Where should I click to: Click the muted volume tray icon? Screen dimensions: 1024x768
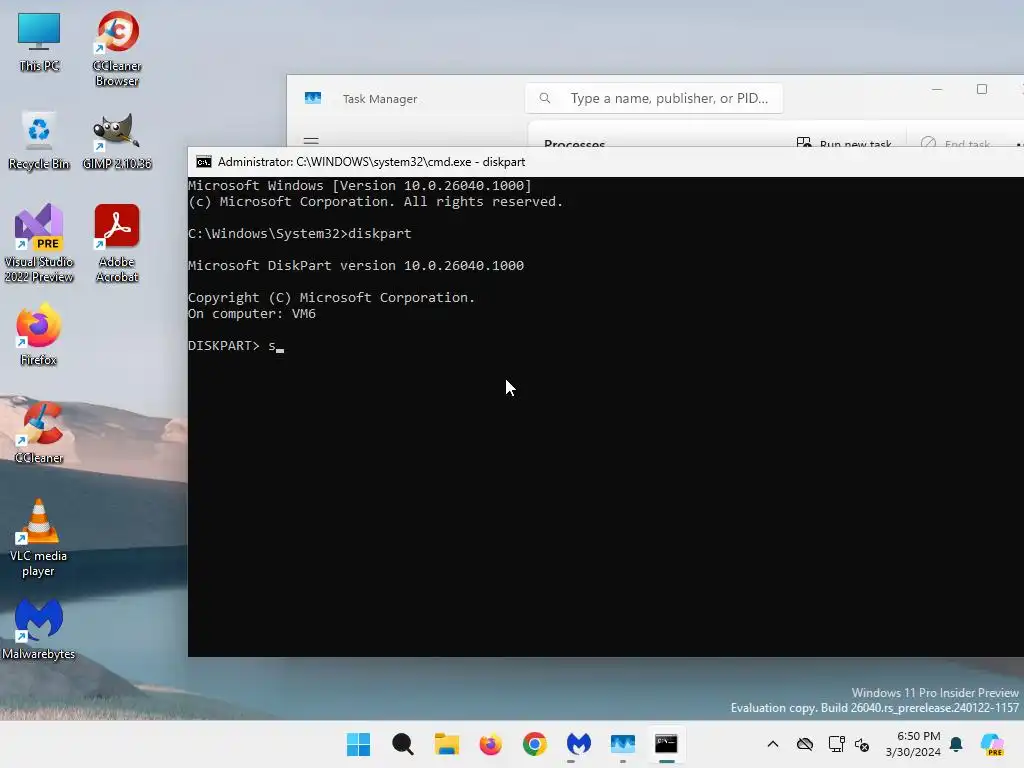862,744
